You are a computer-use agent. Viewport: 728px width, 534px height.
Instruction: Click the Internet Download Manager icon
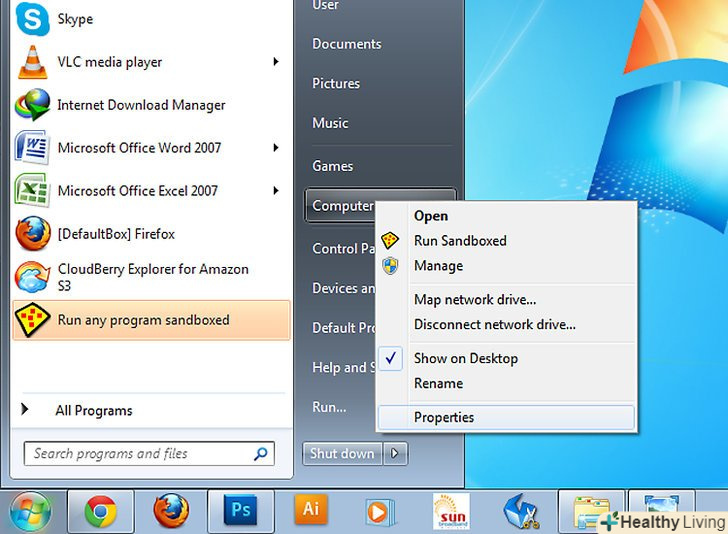[32, 105]
